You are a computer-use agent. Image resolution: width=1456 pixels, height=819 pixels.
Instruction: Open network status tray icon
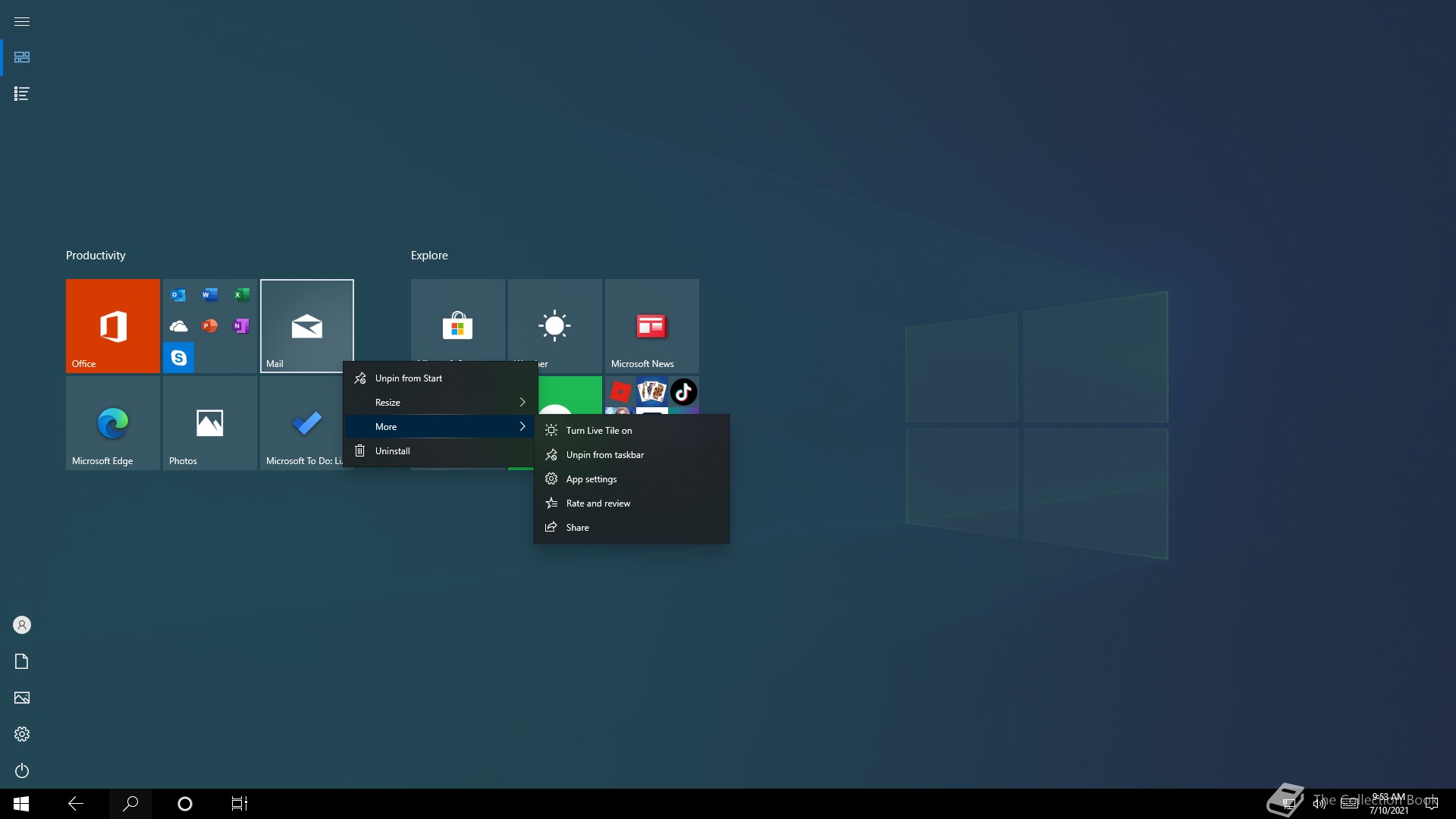[x=1289, y=804]
